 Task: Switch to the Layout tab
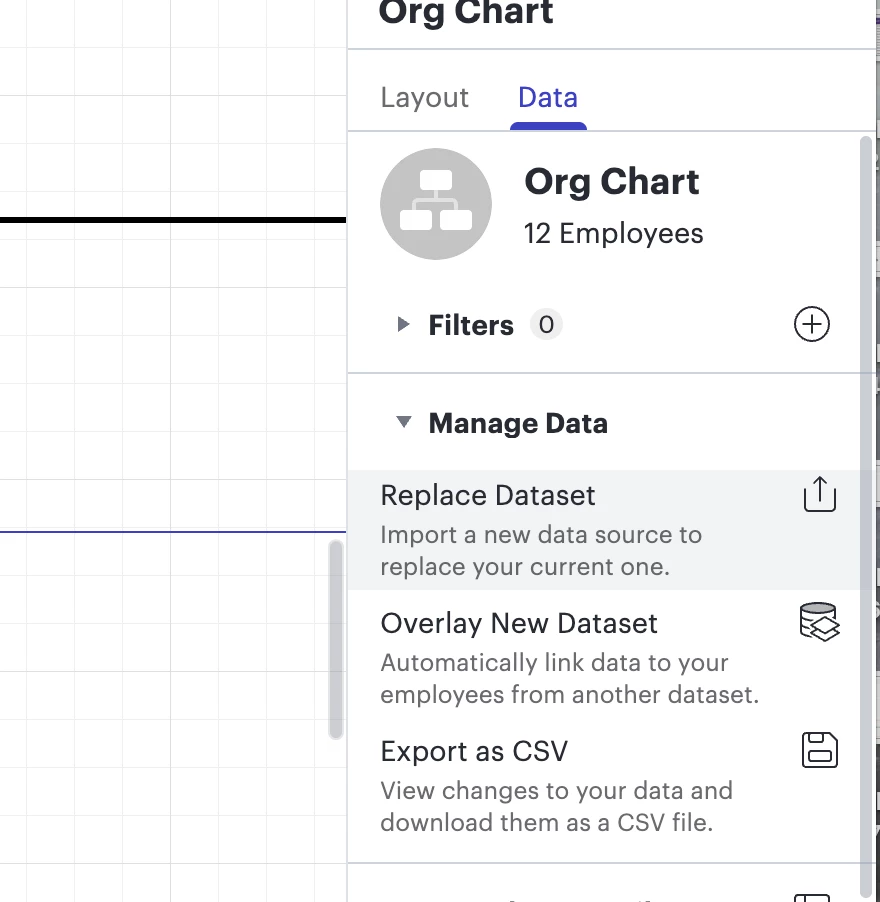pos(424,97)
